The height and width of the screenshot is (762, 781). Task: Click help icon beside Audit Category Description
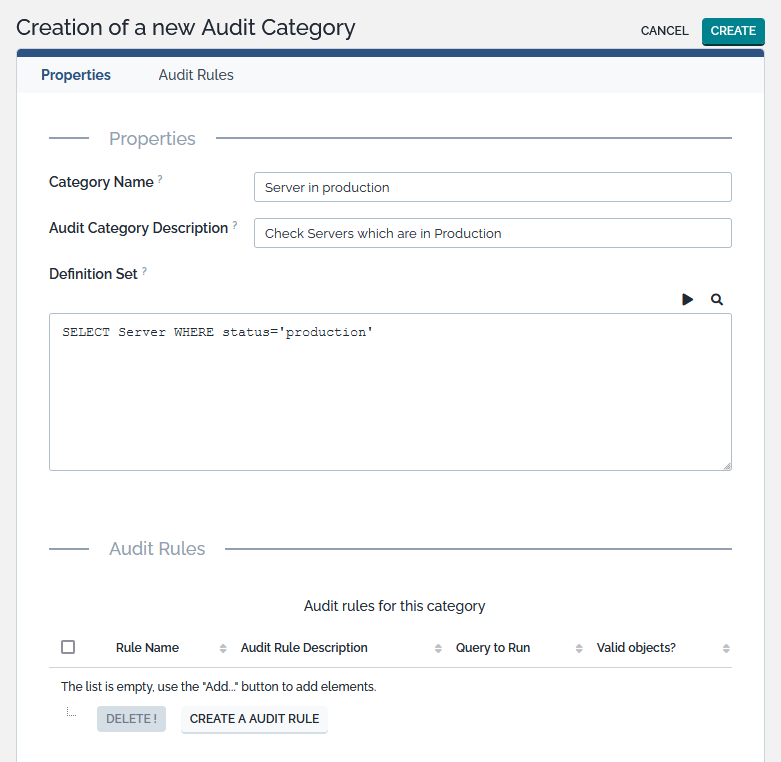click(235, 226)
